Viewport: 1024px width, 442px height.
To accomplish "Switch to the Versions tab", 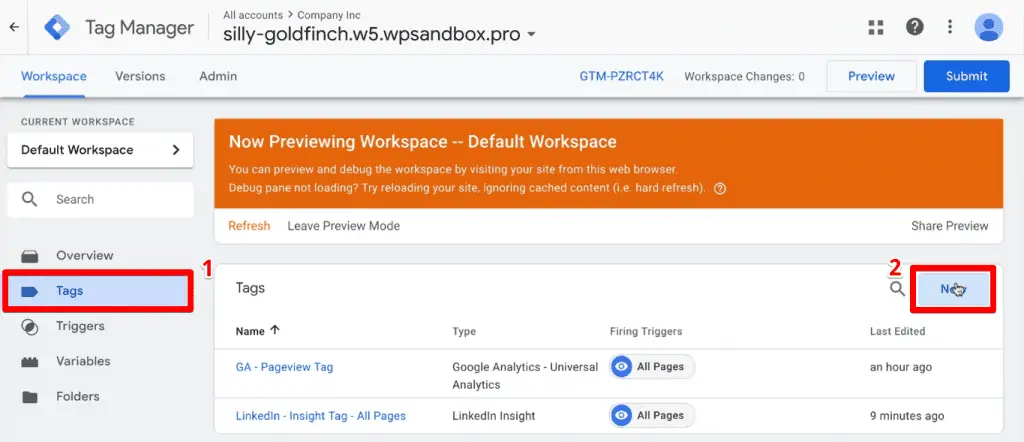I will point(140,76).
